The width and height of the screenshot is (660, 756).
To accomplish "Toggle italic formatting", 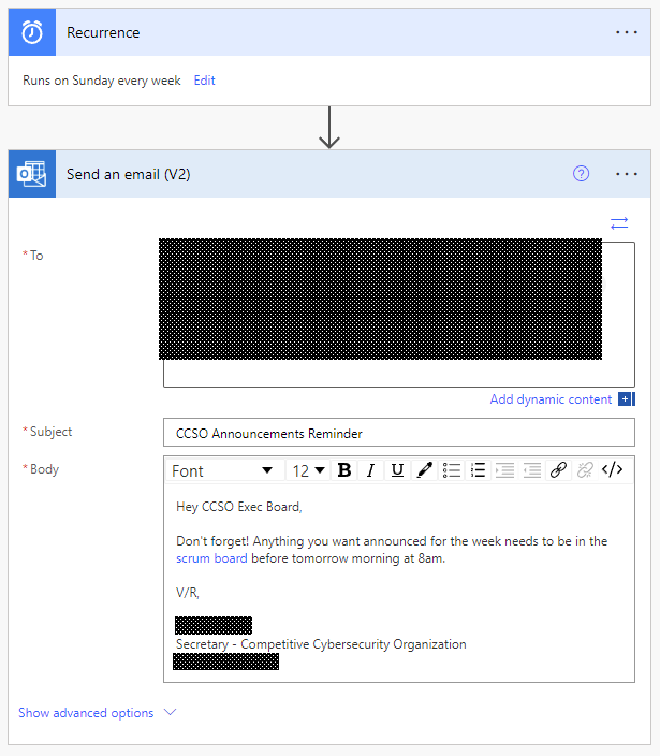I will coord(370,471).
